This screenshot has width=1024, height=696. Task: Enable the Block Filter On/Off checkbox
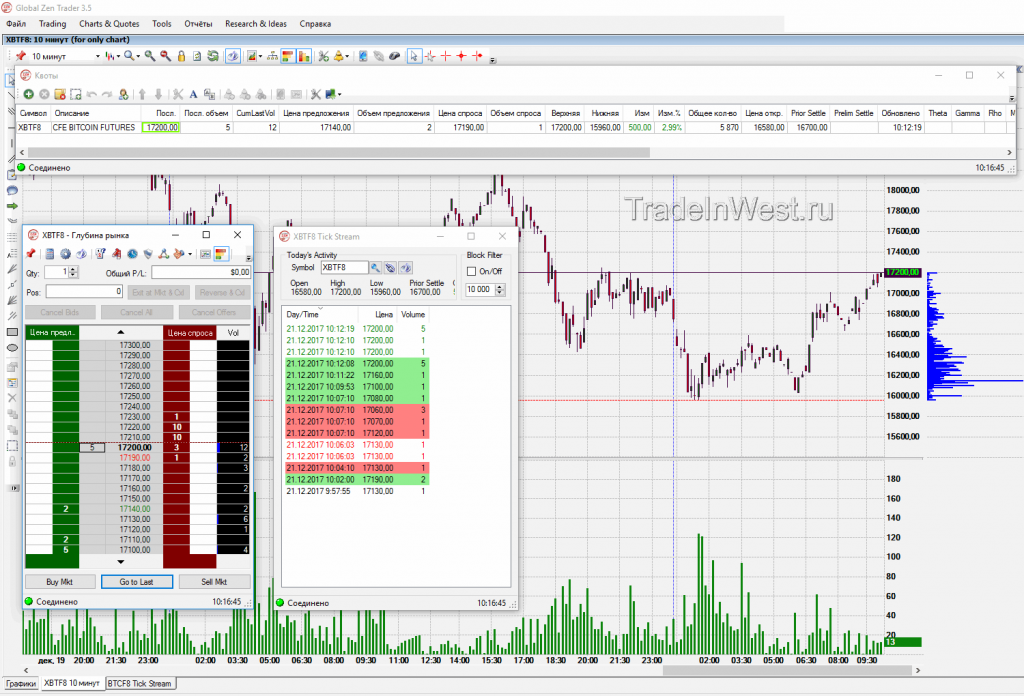[x=473, y=271]
